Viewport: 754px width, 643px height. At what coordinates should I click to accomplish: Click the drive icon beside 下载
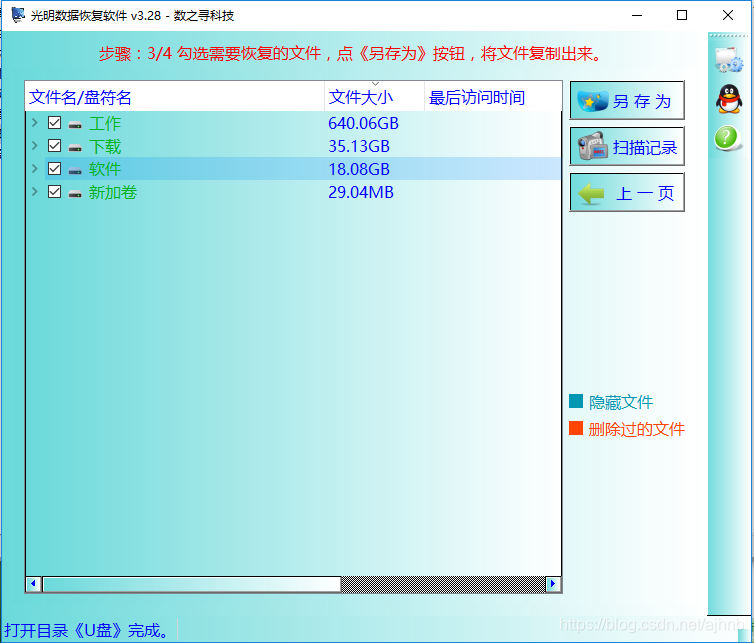click(x=75, y=148)
